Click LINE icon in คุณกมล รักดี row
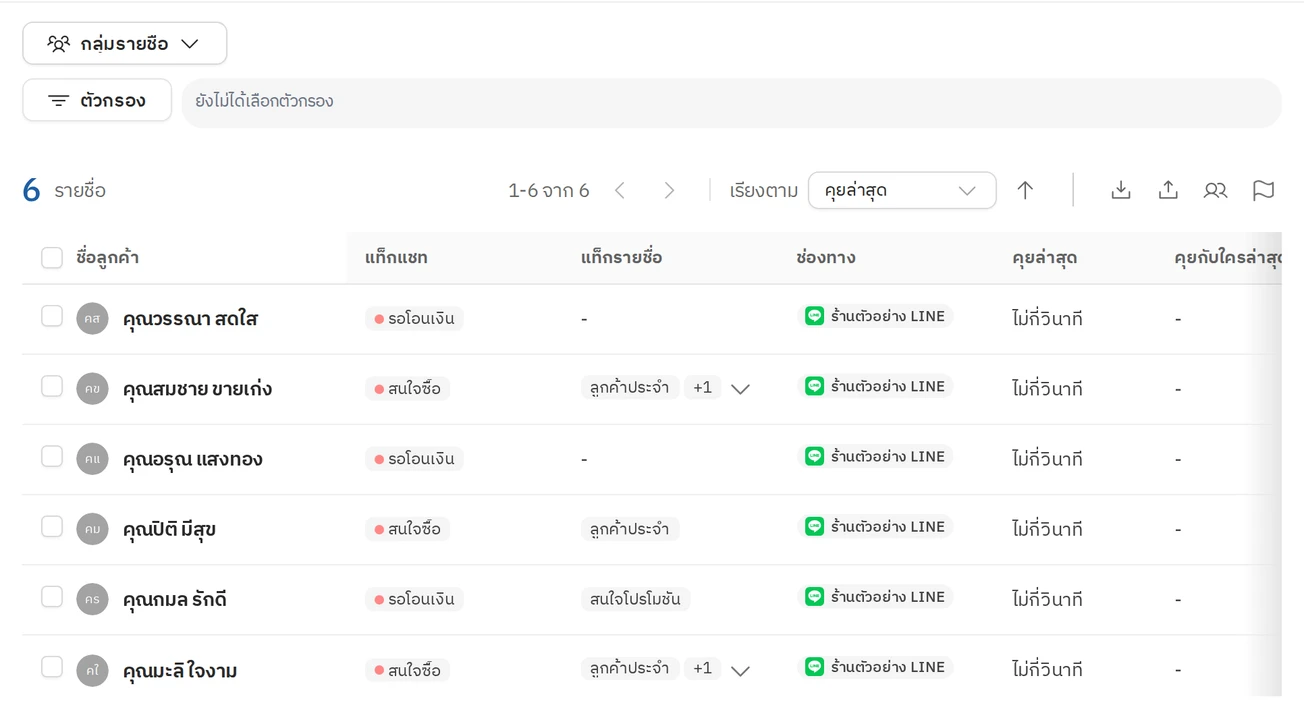This screenshot has width=1304, height=726. coord(815,596)
